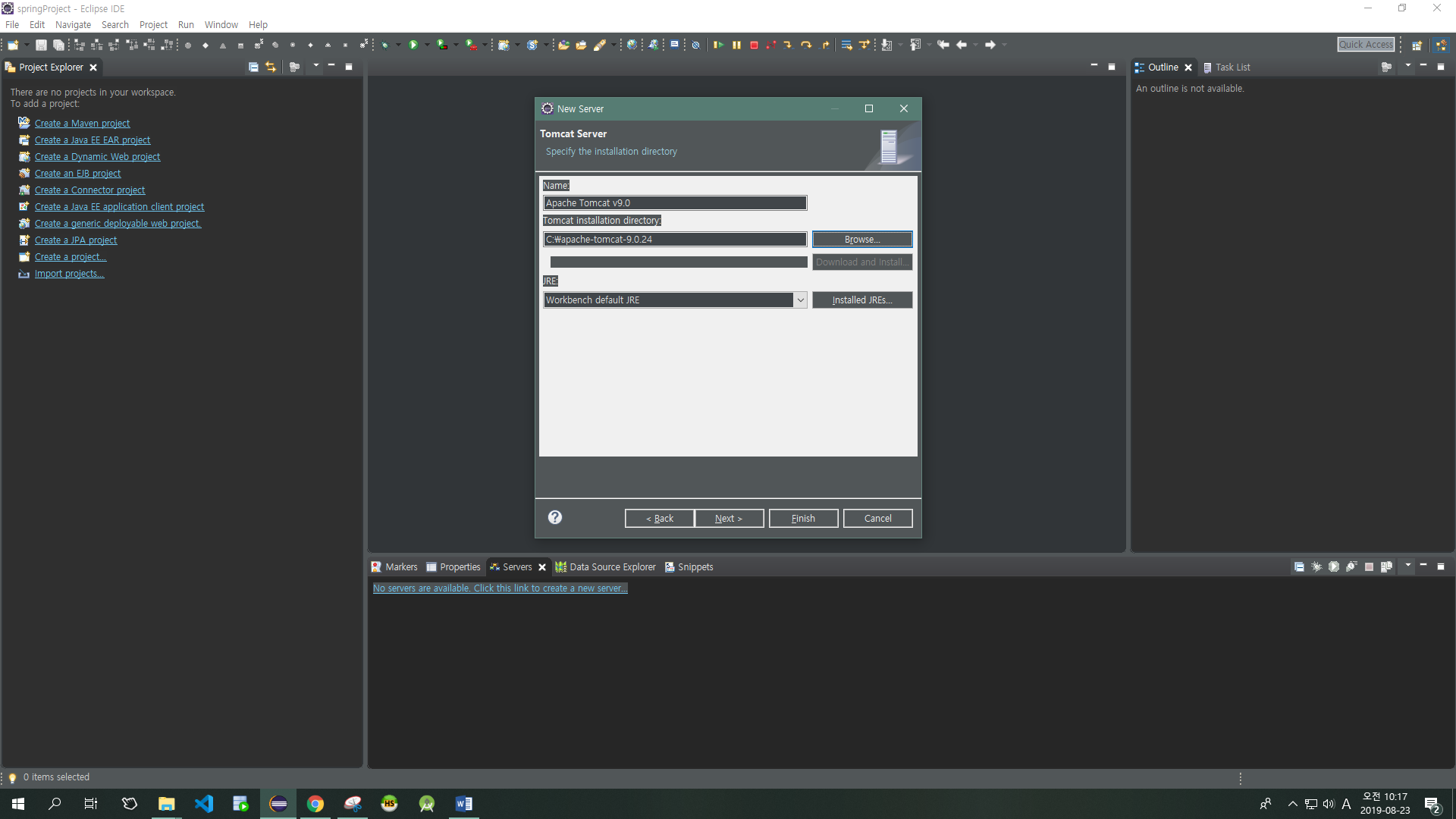The image size is (1456, 819).
Task: Switch to the Task List tab
Action: coord(1232,67)
